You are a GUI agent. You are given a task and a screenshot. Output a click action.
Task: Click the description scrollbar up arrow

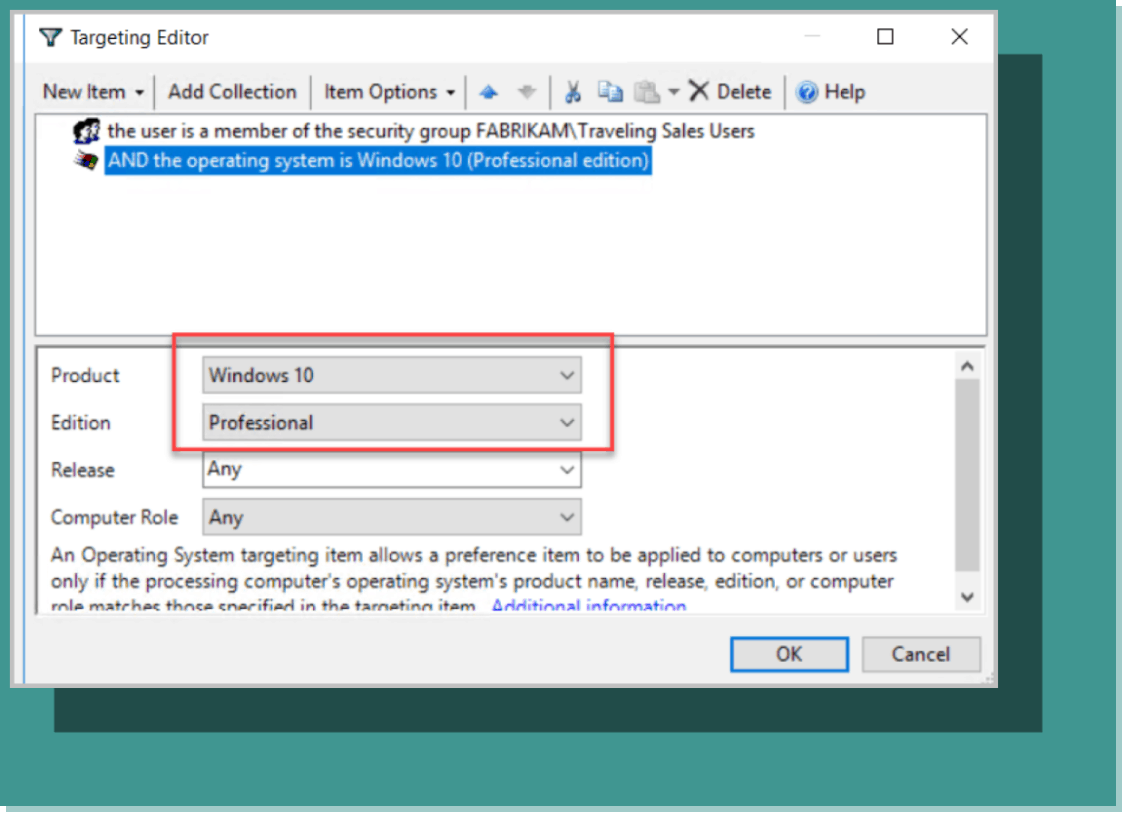pyautogui.click(x=968, y=367)
